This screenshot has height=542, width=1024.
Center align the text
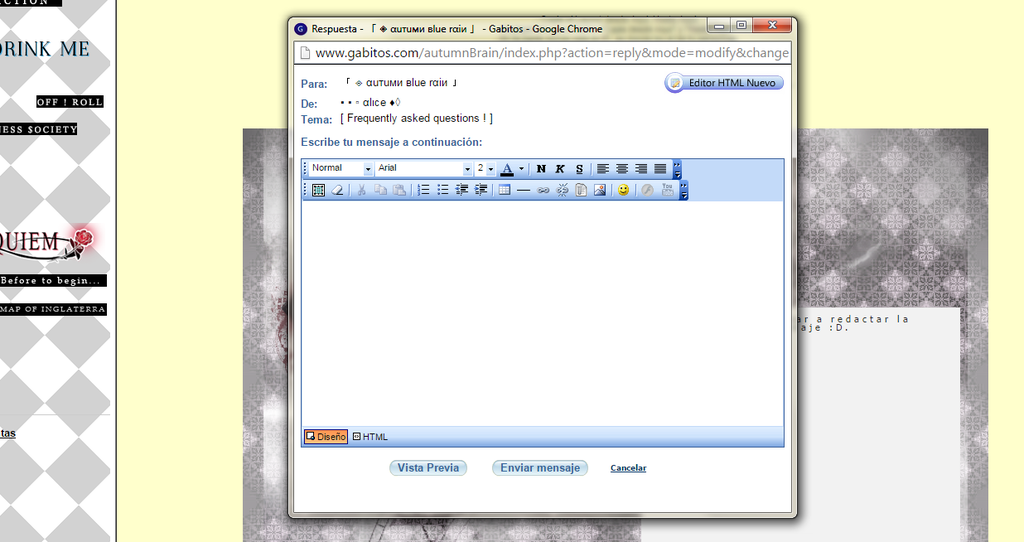[x=622, y=169]
